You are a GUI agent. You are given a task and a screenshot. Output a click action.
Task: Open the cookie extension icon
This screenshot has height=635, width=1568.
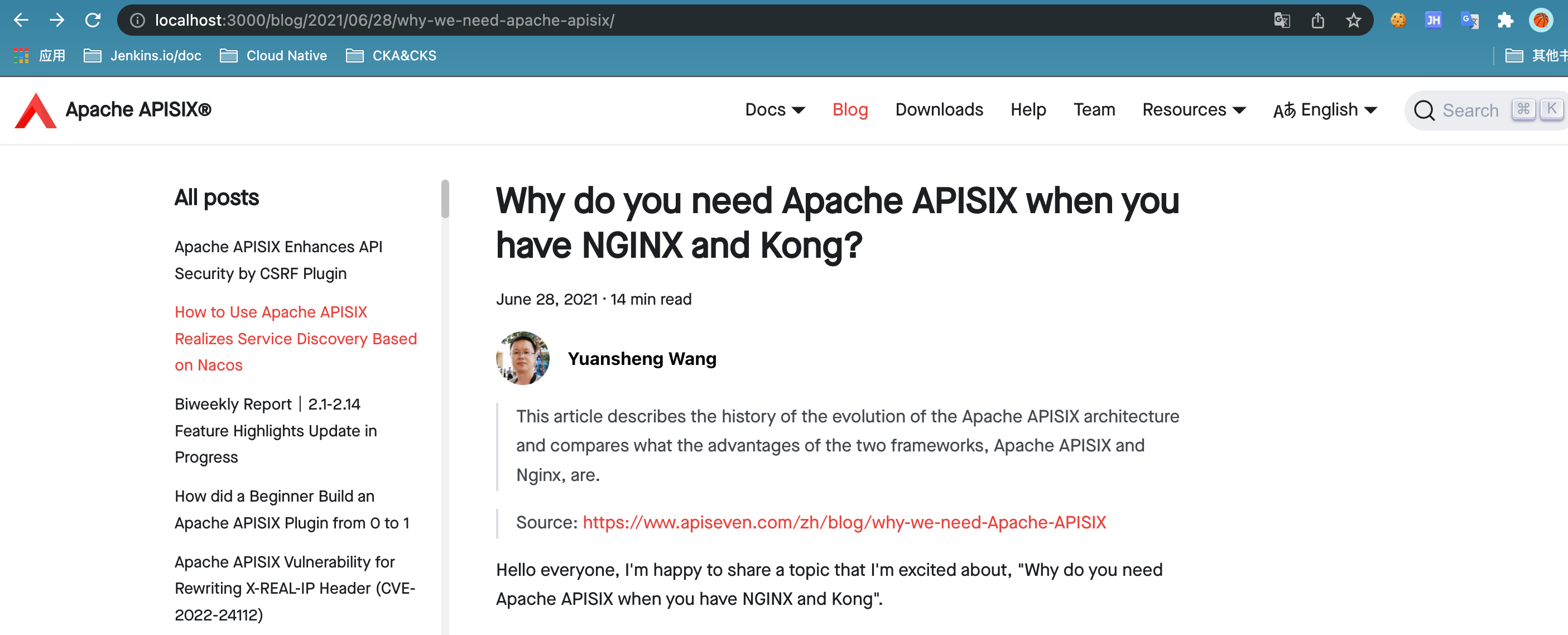1398,20
